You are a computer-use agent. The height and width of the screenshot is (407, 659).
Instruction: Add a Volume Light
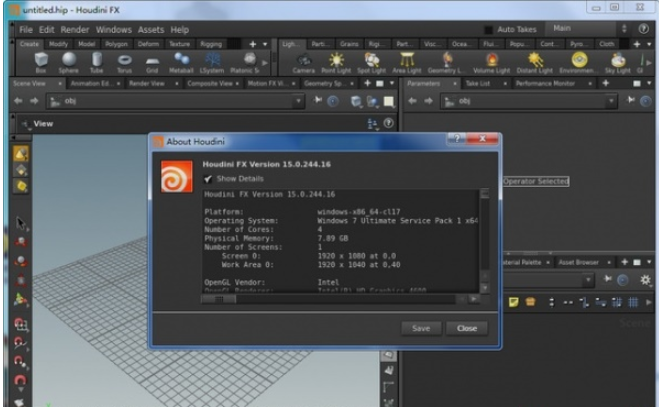491,63
